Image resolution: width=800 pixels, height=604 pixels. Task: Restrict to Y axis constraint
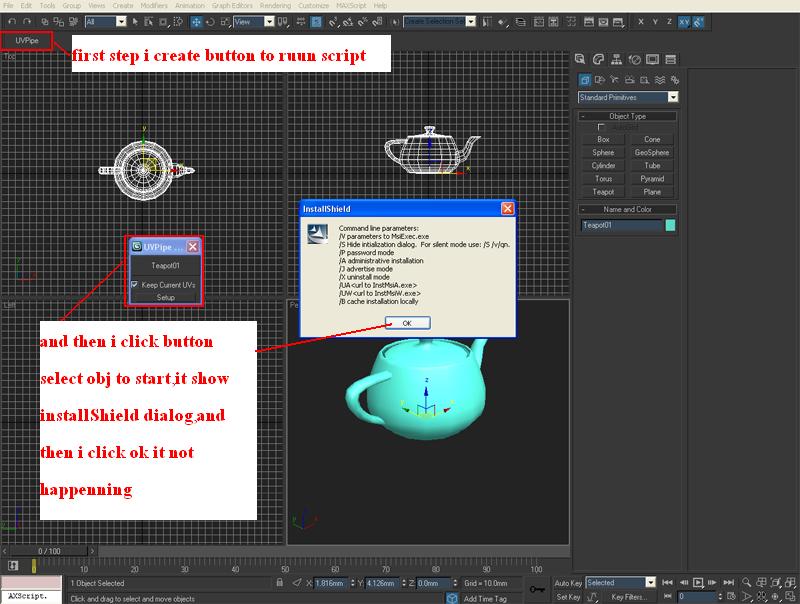[x=655, y=22]
